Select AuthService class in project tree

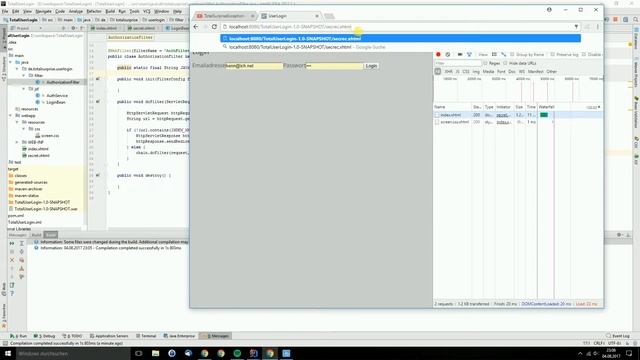click(x=57, y=96)
